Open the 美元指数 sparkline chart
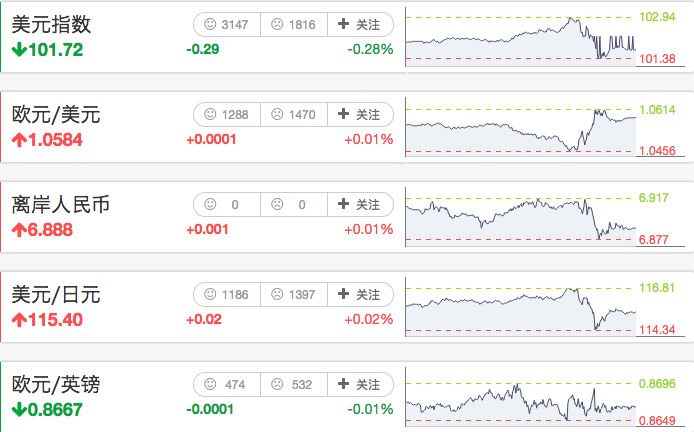The width and height of the screenshot is (694, 432). [x=520, y=38]
